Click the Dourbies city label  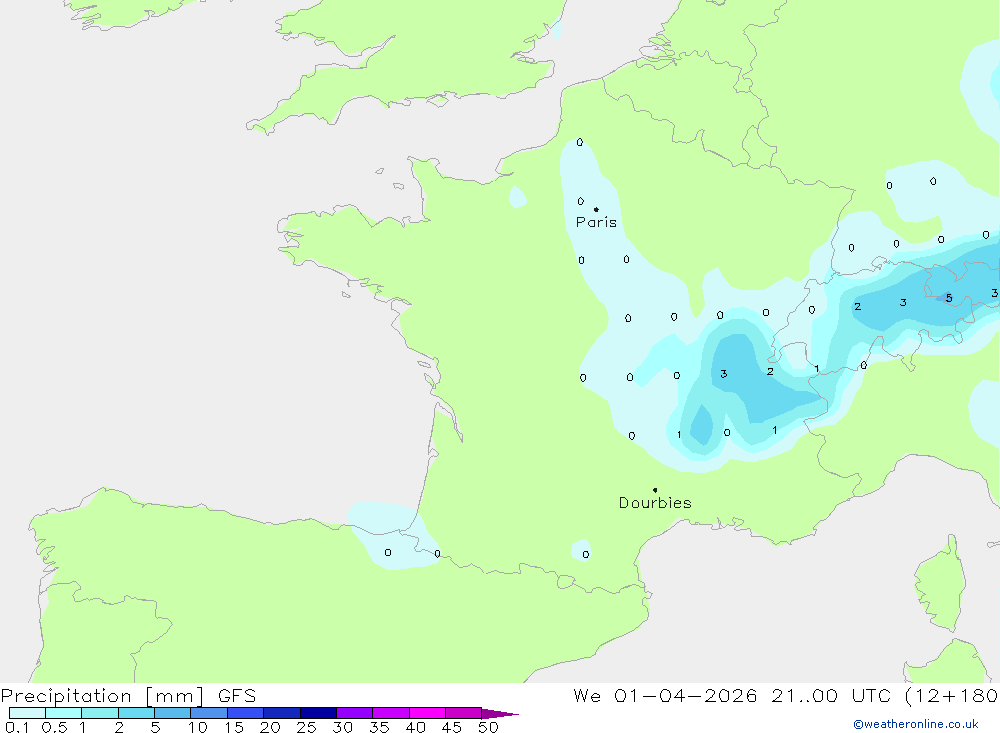click(x=655, y=503)
